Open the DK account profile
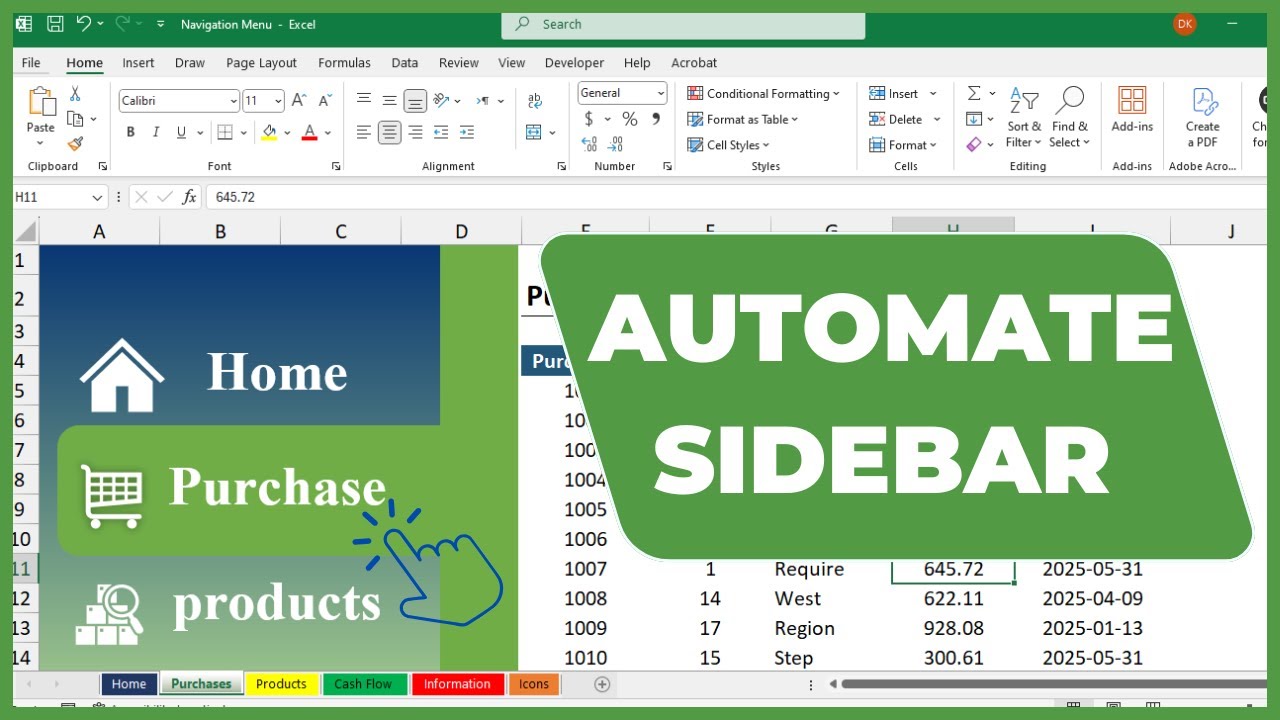The height and width of the screenshot is (720, 1280). [1185, 24]
